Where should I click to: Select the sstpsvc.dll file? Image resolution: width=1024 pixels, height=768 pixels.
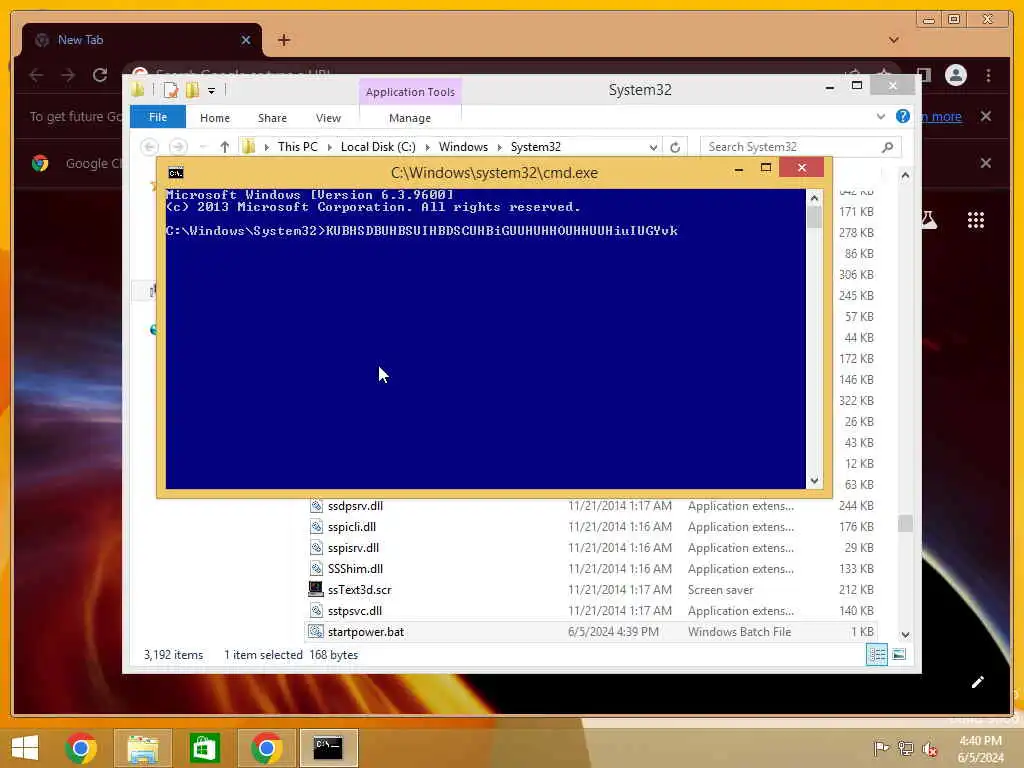tap(590, 611)
